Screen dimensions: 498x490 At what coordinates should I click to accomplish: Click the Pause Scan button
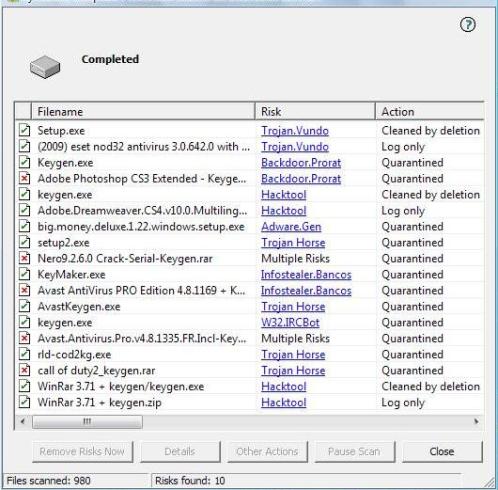point(355,452)
